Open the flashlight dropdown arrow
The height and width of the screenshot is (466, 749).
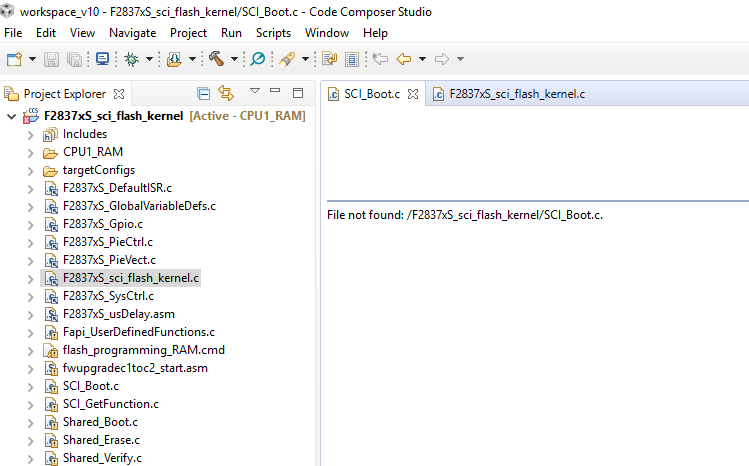[305, 59]
